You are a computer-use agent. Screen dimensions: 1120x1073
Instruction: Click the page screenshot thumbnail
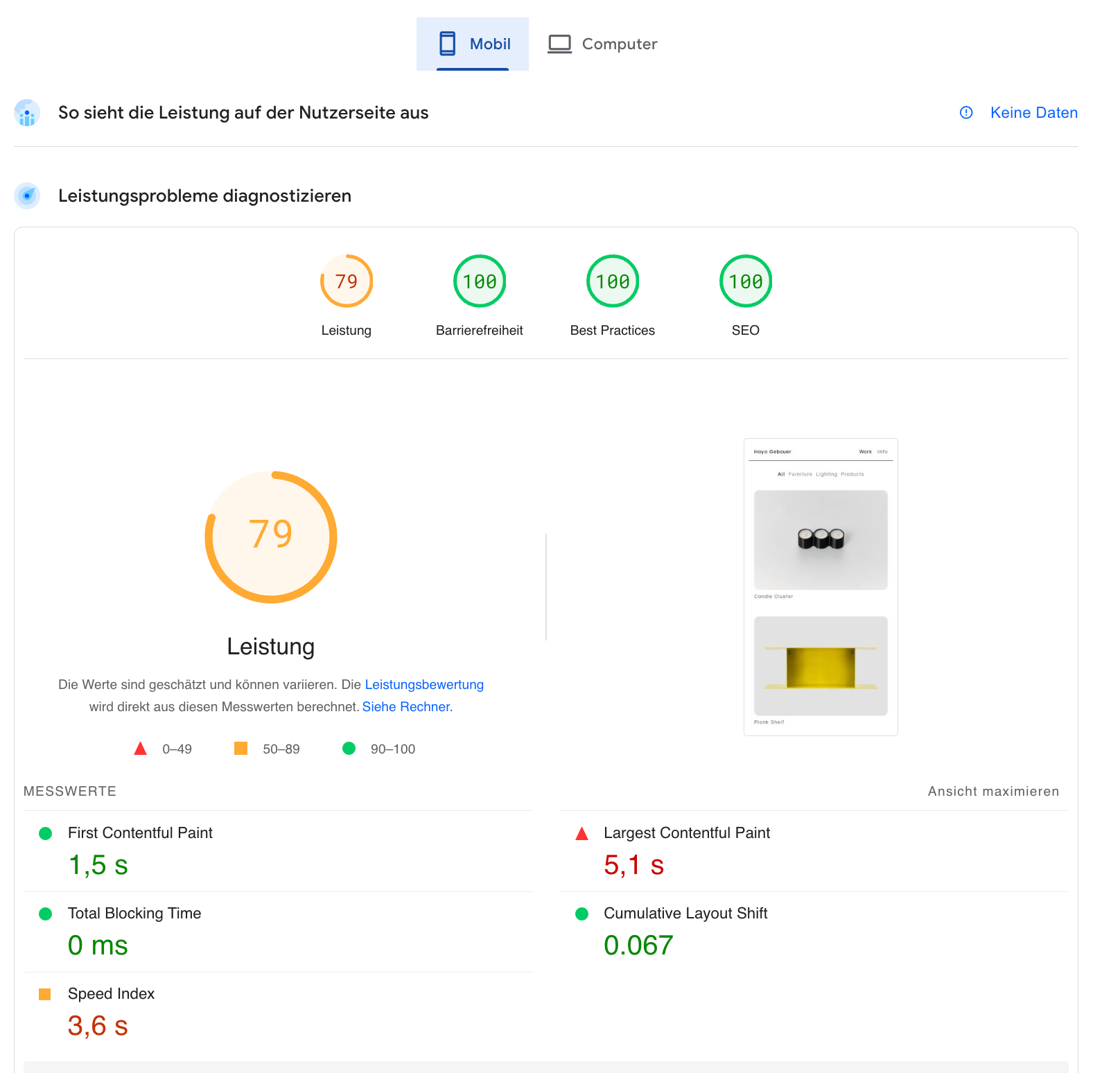pos(821,586)
